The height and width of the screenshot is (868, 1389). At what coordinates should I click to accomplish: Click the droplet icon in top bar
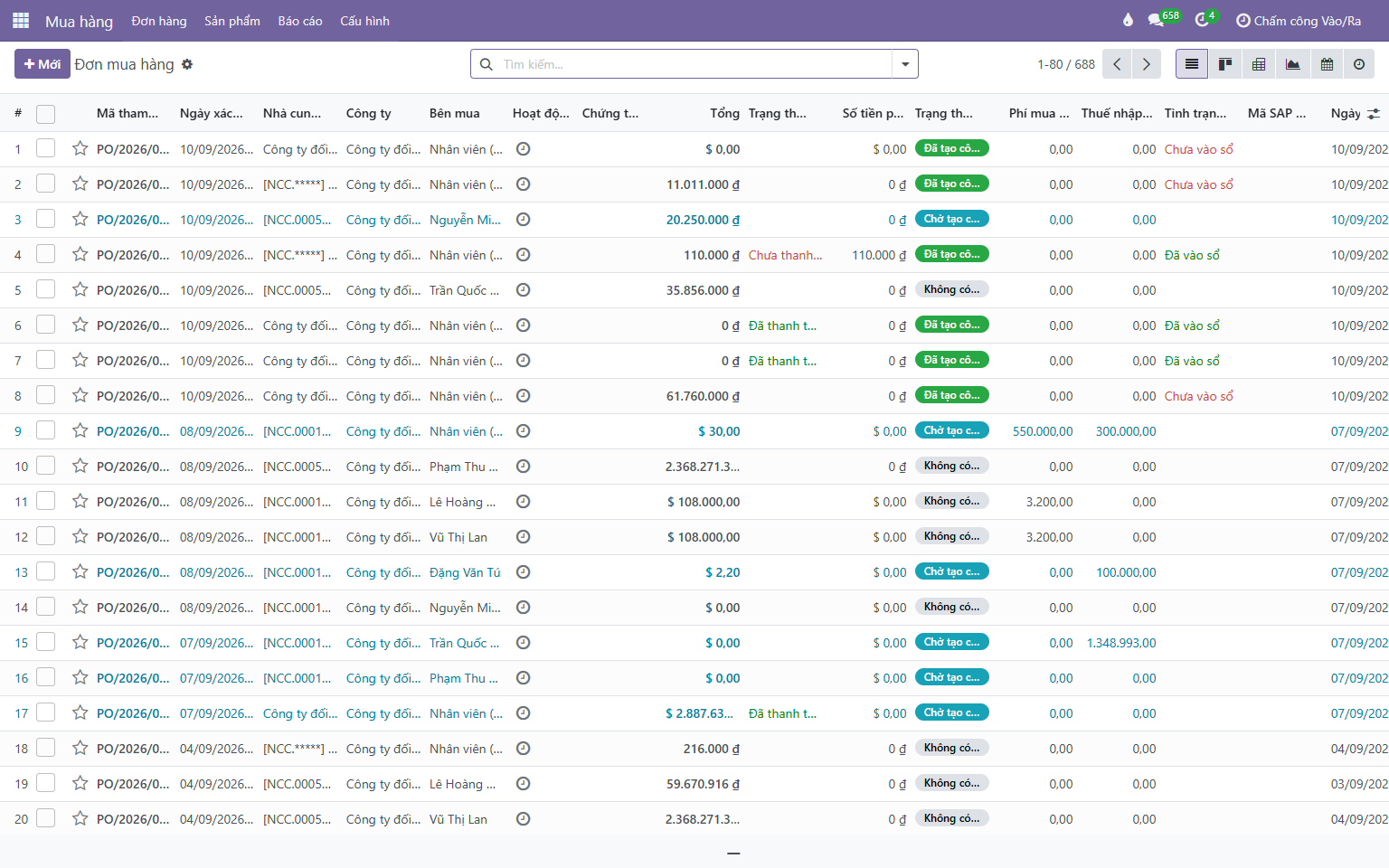(1128, 21)
